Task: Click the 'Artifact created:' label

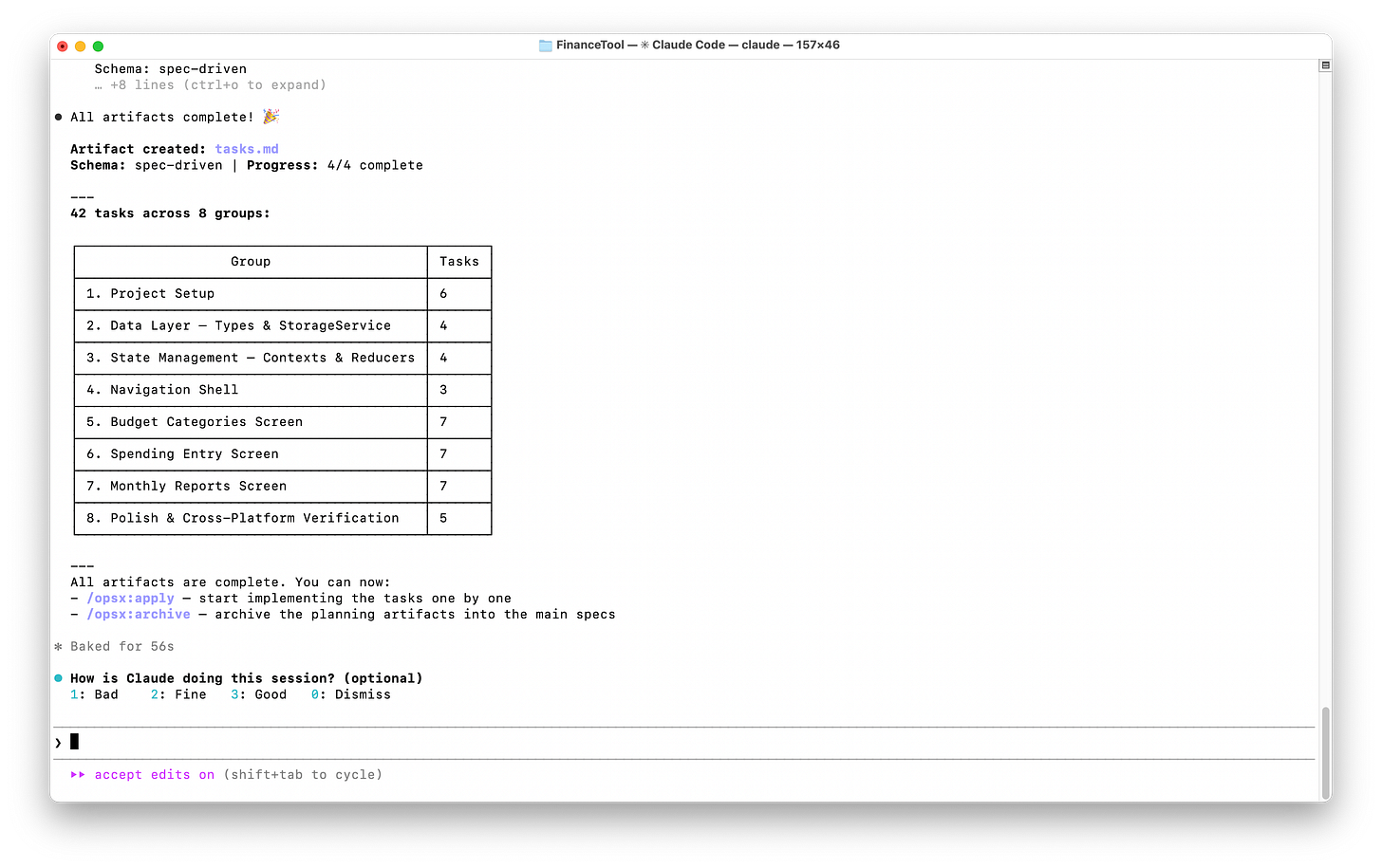Action: click(139, 149)
